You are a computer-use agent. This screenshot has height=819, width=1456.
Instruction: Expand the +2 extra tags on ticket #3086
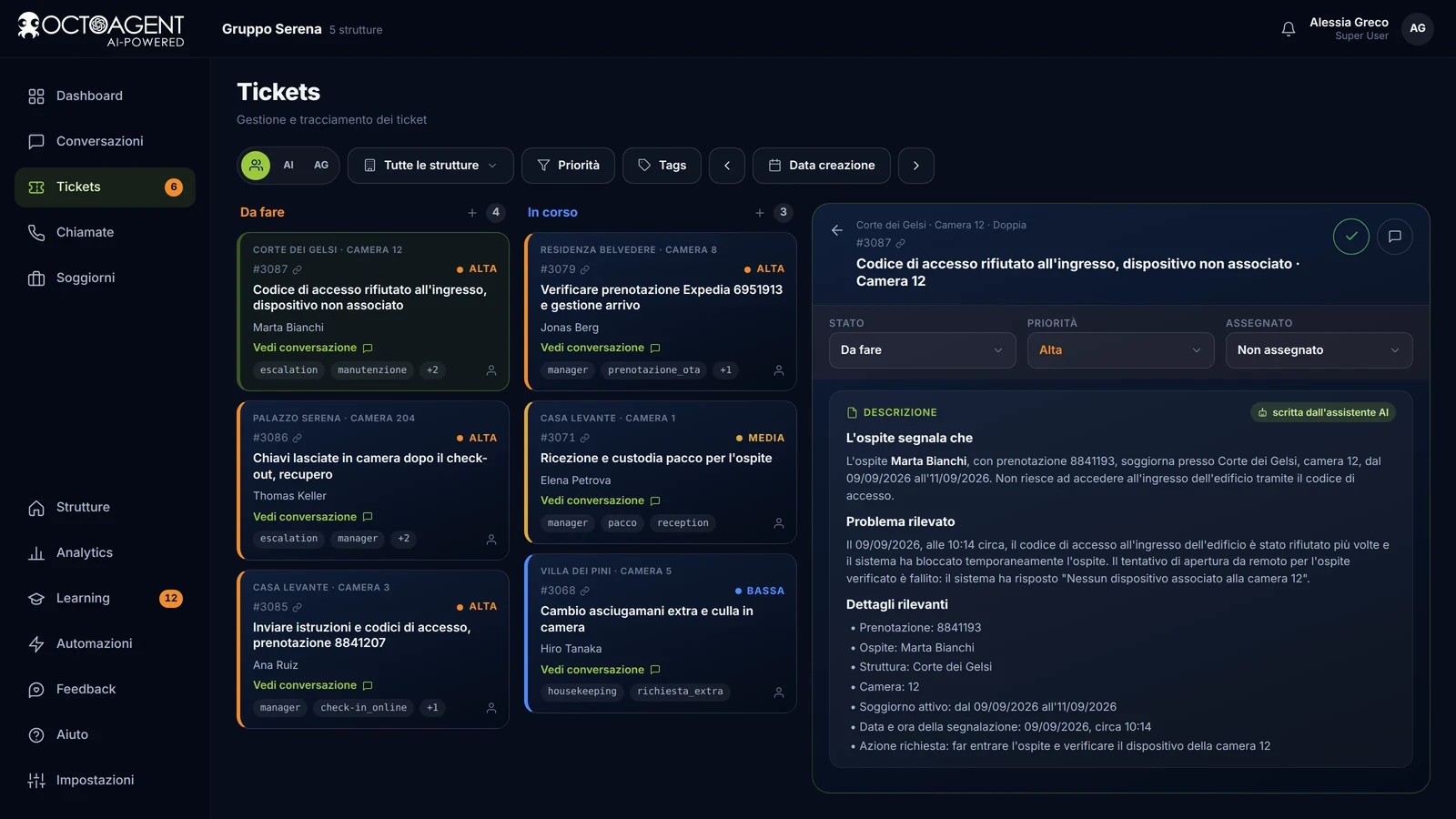pos(404,540)
